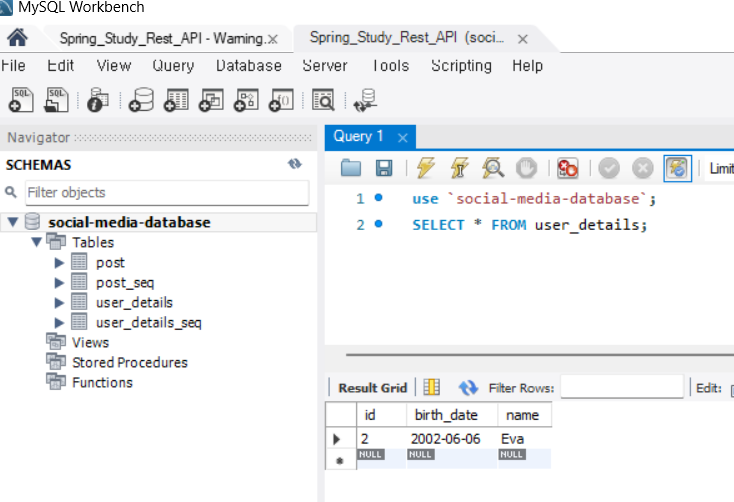Commit the current transaction
Screen dimensions: 734x502
pos(609,168)
